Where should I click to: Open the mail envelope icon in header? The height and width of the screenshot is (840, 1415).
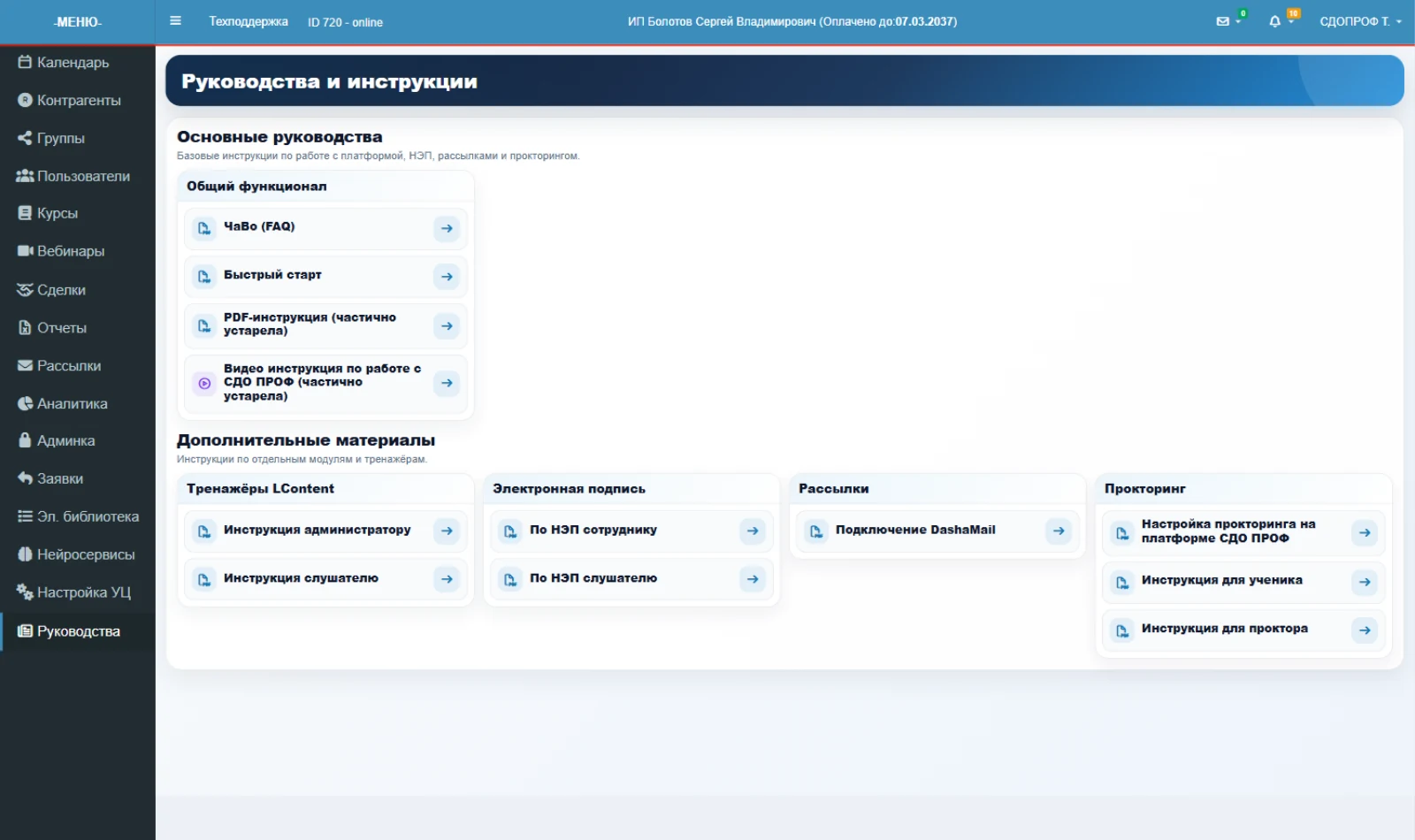(1222, 21)
